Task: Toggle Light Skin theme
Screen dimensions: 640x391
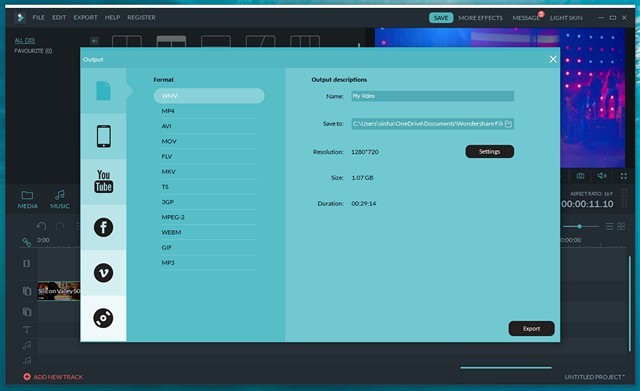Action: pyautogui.click(x=566, y=18)
